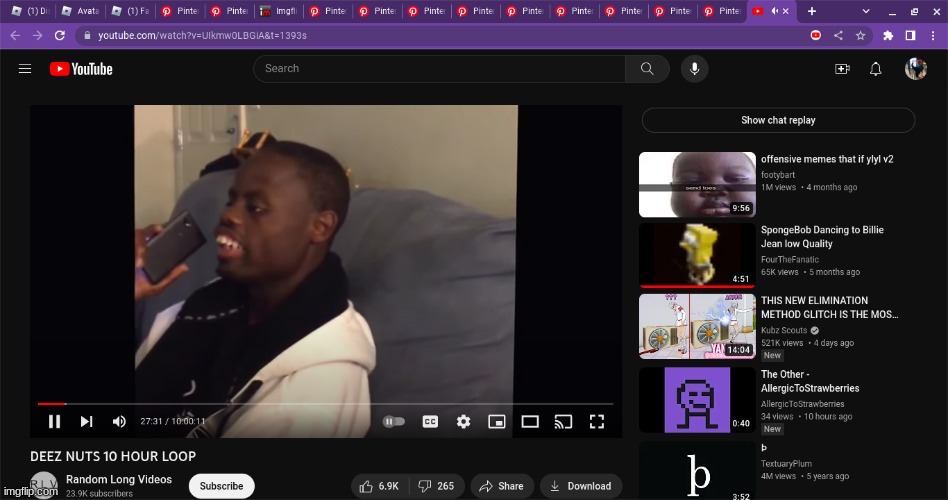Image resolution: width=948 pixels, height=500 pixels.
Task: Share this page from address bar
Action: (x=838, y=36)
